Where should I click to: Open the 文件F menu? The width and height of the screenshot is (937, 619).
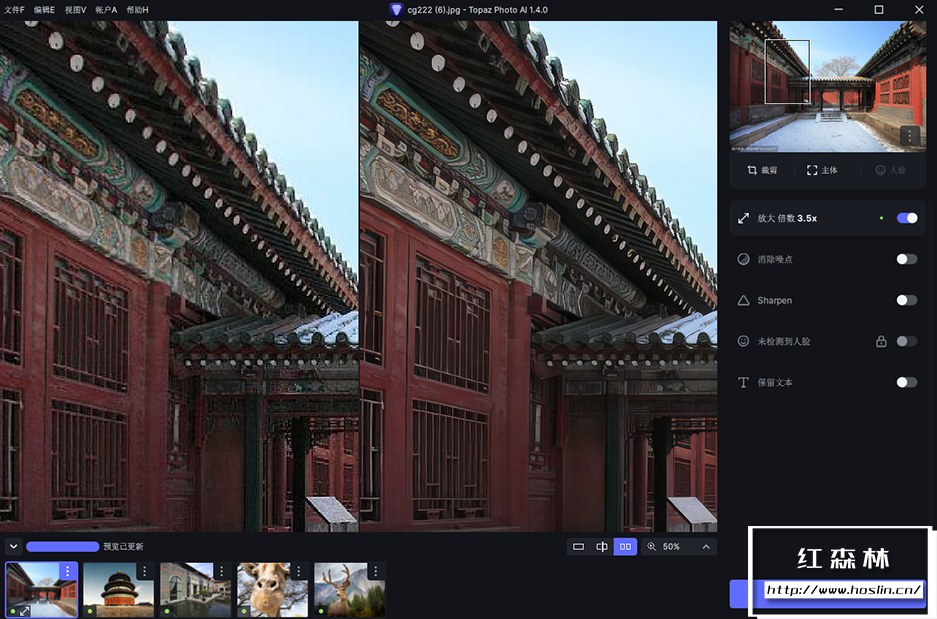[14, 10]
